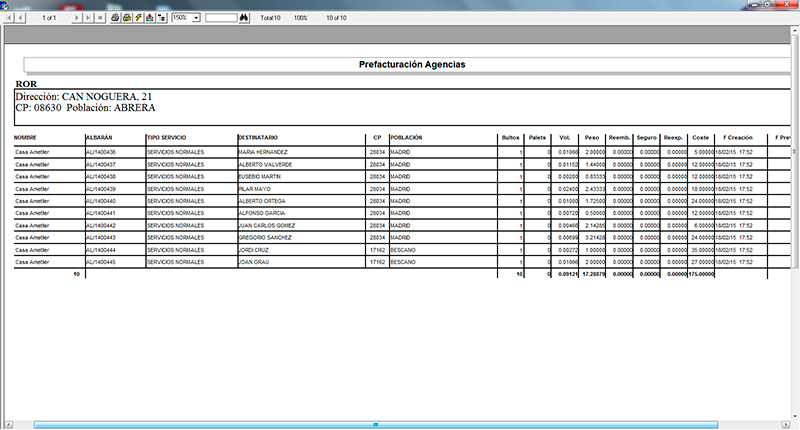Click the Palets column header
The width and height of the screenshot is (800, 430).
coord(537,138)
